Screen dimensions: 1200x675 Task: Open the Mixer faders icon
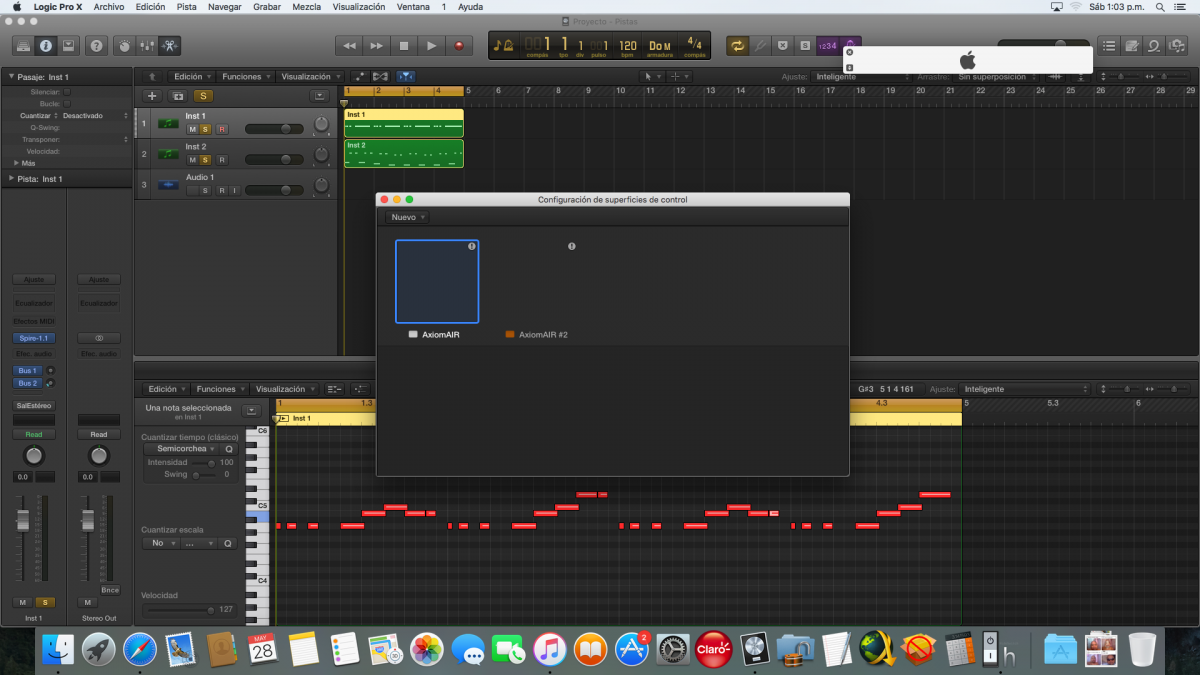coord(147,45)
